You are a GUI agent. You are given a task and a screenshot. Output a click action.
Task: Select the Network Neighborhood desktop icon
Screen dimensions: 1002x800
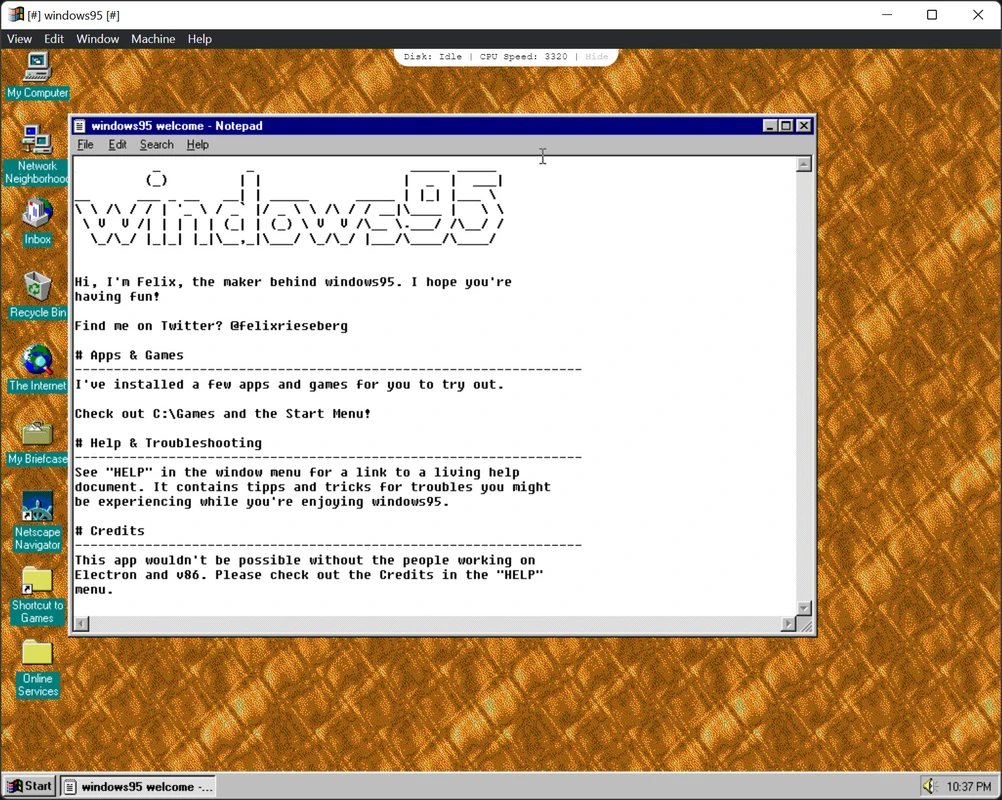pos(37,141)
